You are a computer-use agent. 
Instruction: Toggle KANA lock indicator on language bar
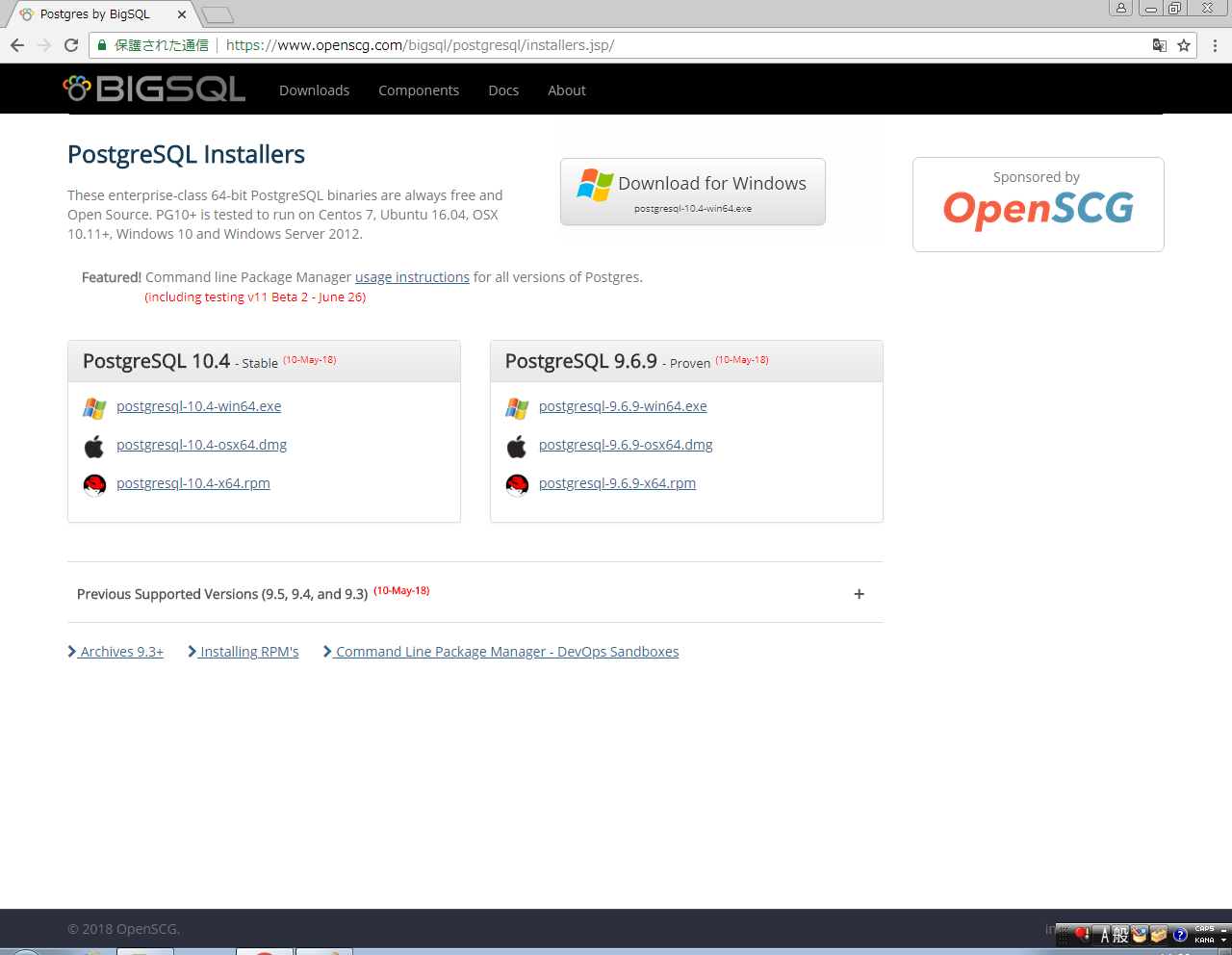click(x=1205, y=941)
